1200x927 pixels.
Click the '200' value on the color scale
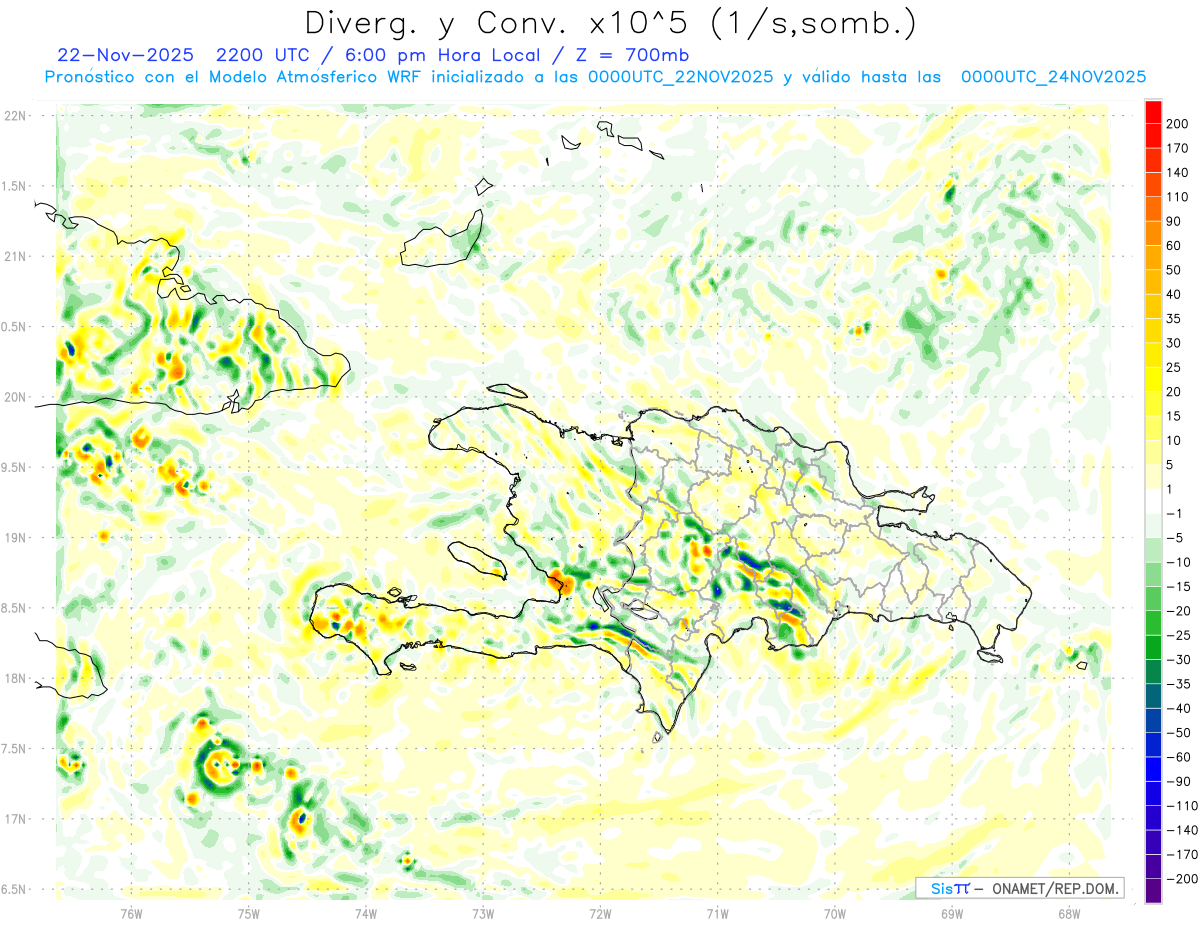pyautogui.click(x=1177, y=124)
